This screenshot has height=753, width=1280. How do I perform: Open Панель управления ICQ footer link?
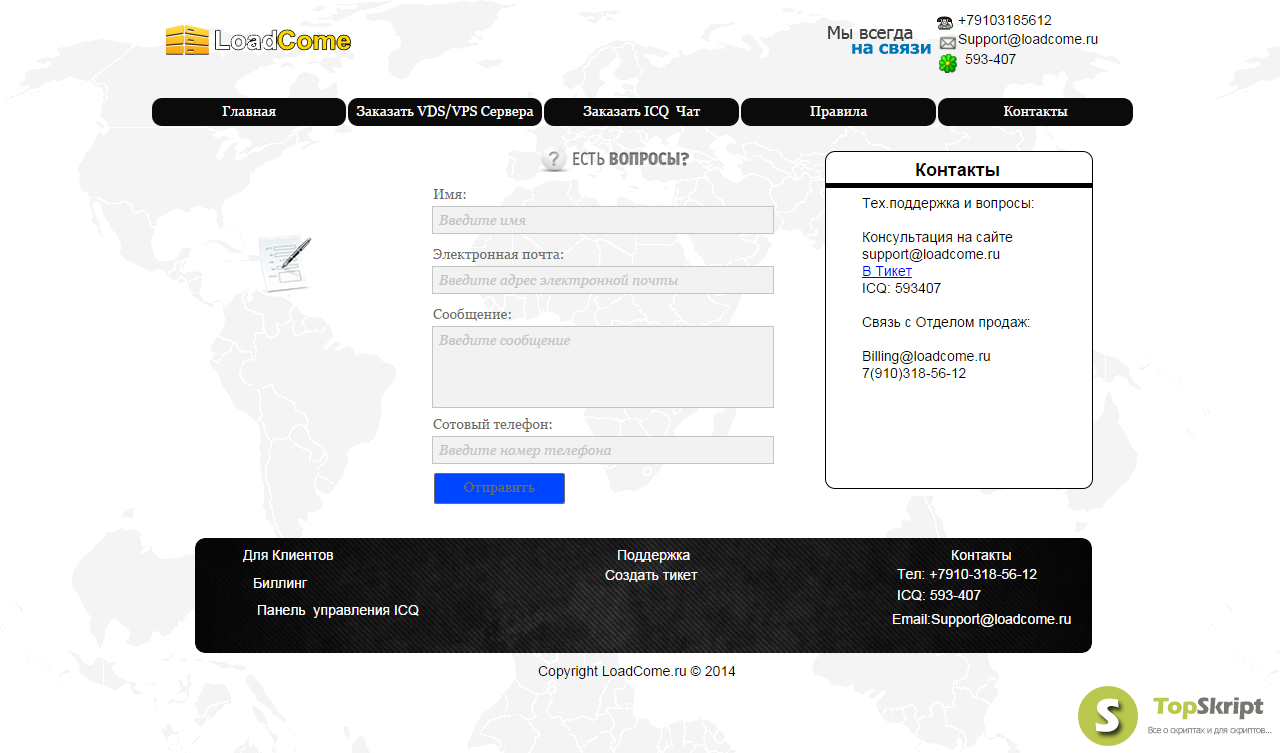click(x=338, y=610)
